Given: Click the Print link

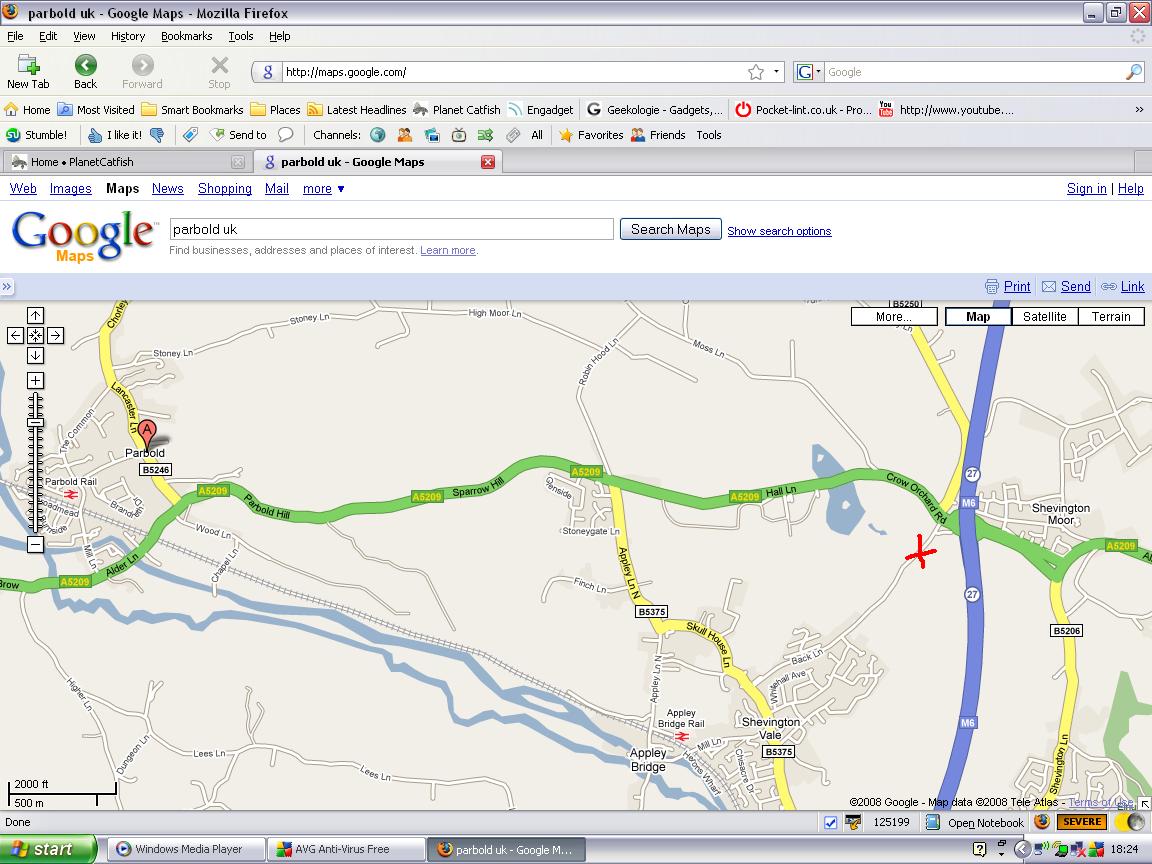Looking at the screenshot, I should coord(1017,287).
